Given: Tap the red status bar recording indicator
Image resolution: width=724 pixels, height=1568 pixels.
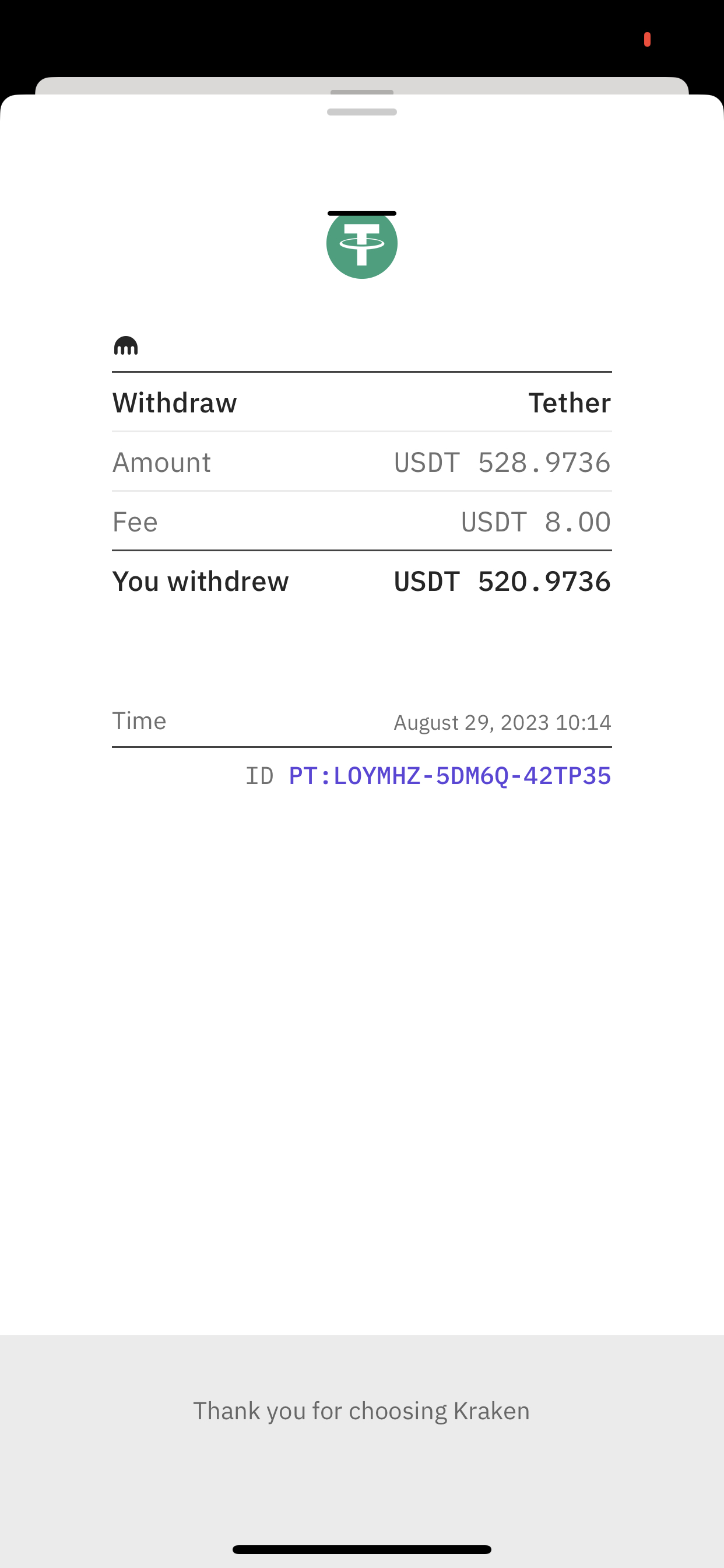Looking at the screenshot, I should pyautogui.click(x=646, y=40).
